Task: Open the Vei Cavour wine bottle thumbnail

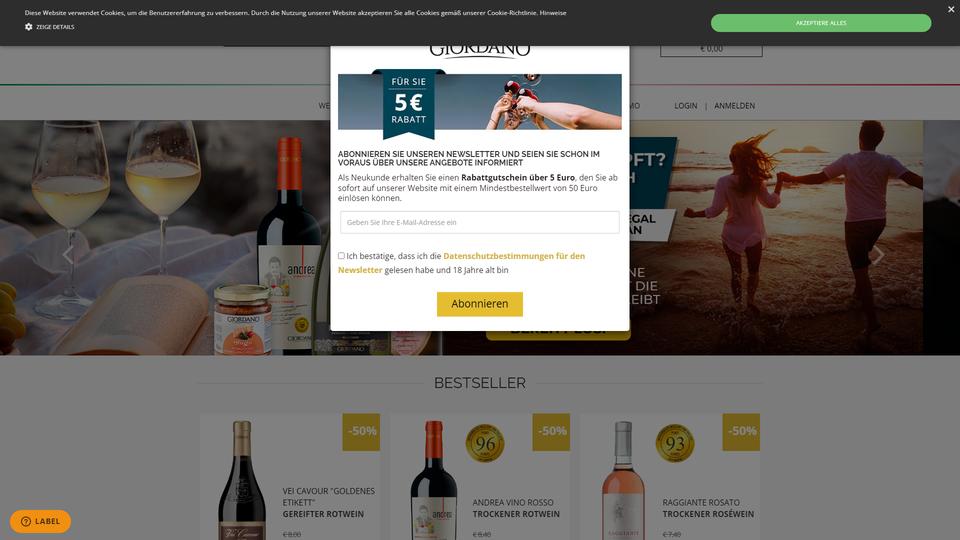Action: (242, 479)
